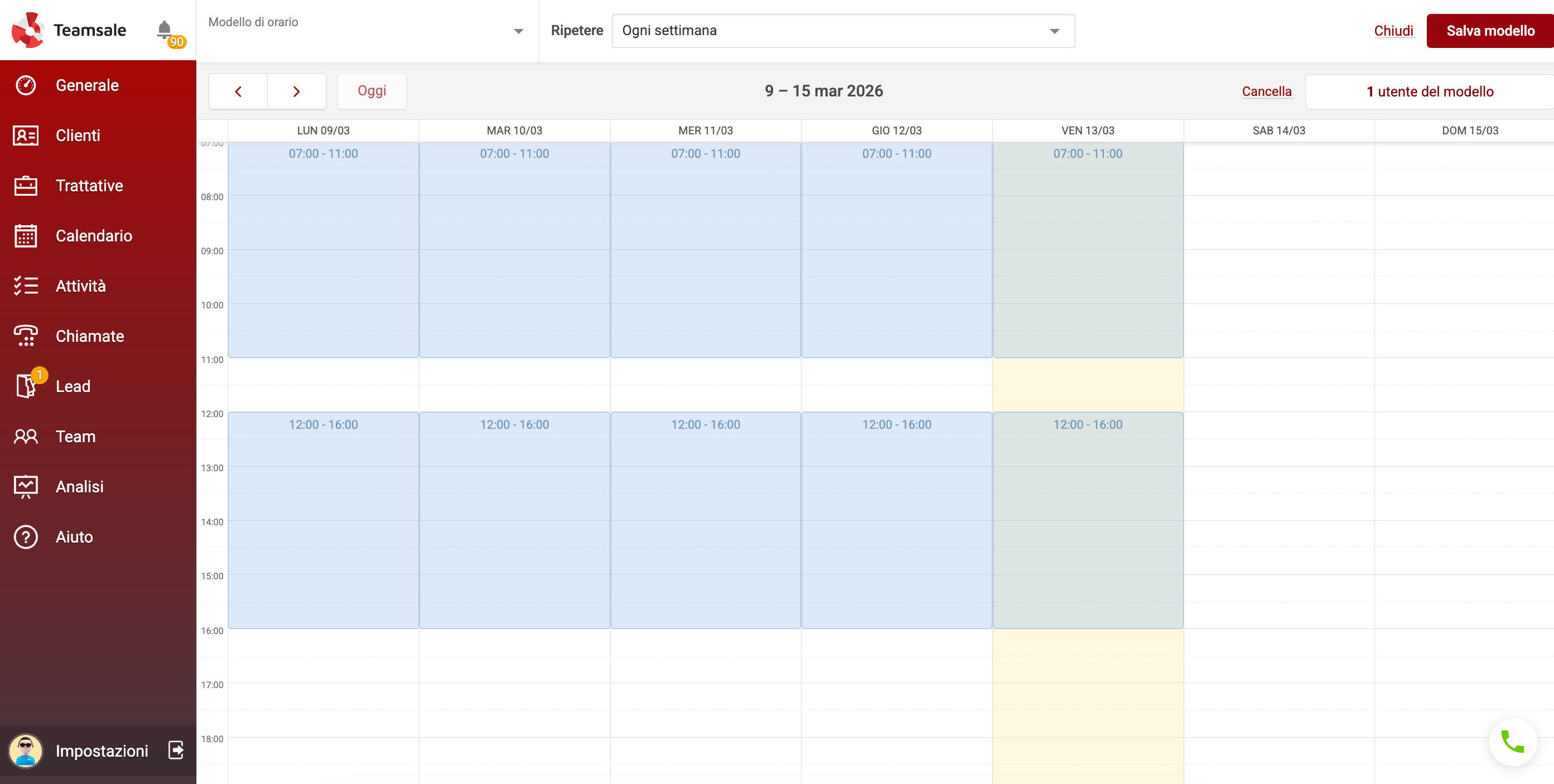Image resolution: width=1554 pixels, height=784 pixels.
Task: Select Monday 07:00 - 11:00 time block
Action: (x=324, y=250)
